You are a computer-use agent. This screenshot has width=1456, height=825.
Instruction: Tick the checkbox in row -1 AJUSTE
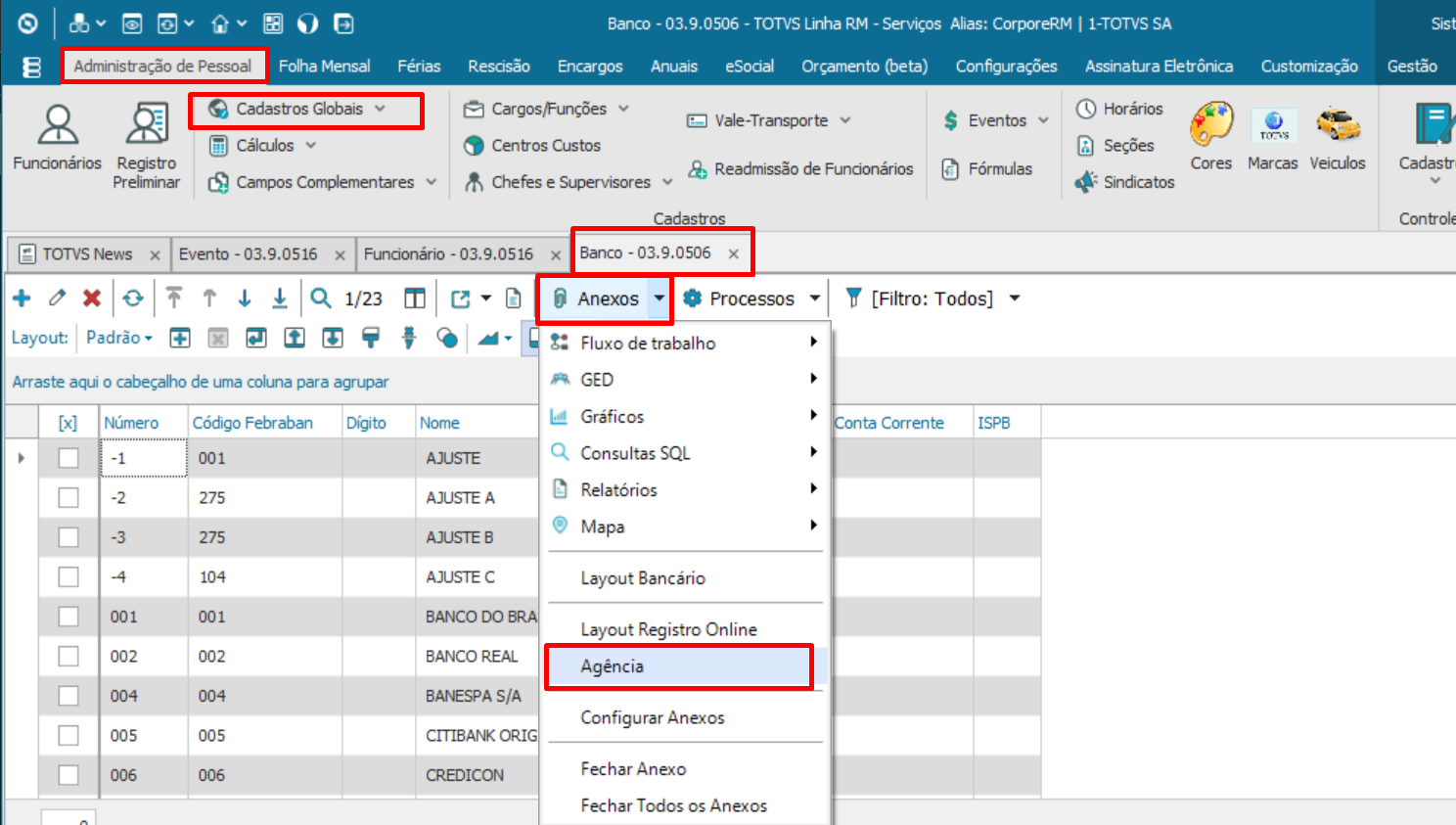[x=68, y=458]
